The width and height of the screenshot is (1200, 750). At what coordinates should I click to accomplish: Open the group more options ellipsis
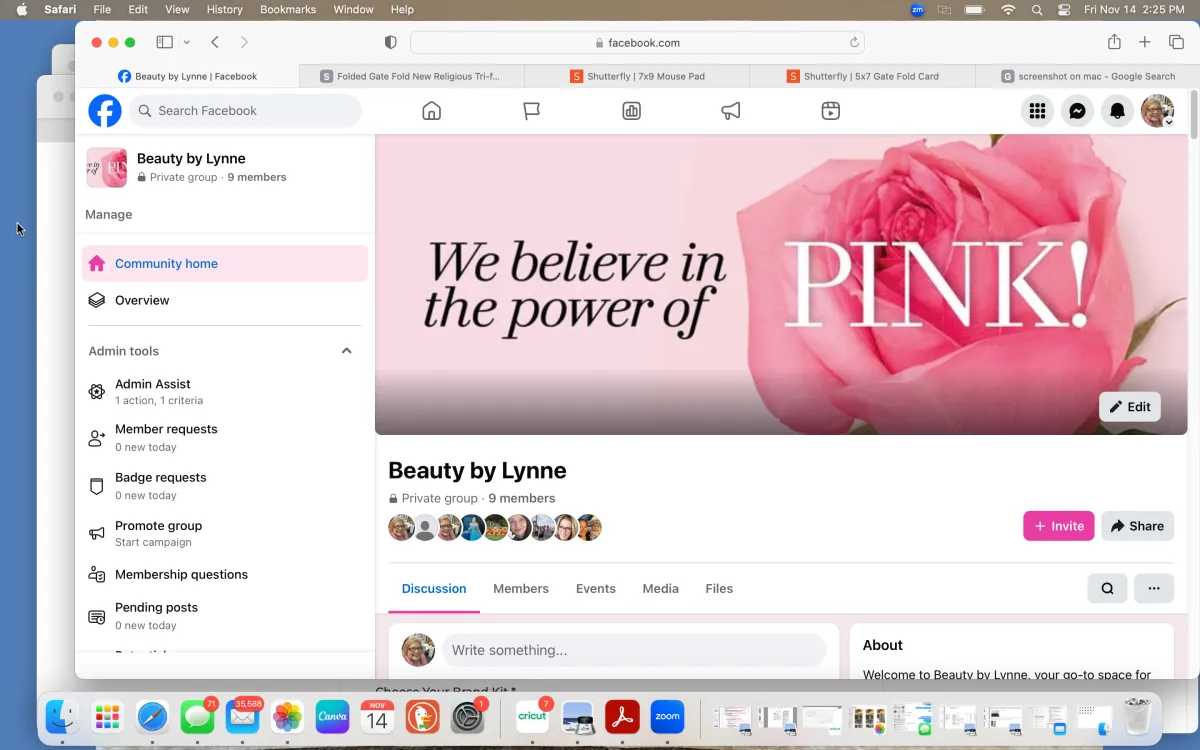coord(1154,588)
